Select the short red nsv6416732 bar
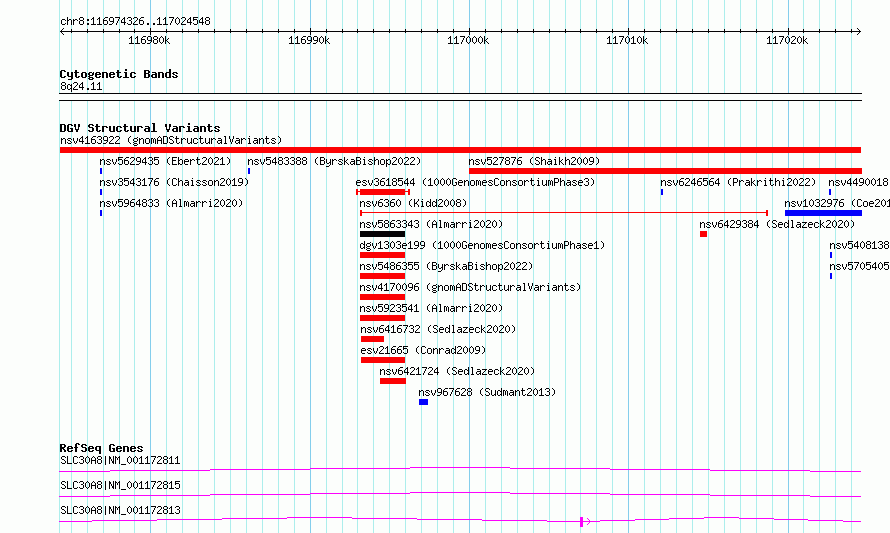Screen dimensions: 890x533 point(372,339)
